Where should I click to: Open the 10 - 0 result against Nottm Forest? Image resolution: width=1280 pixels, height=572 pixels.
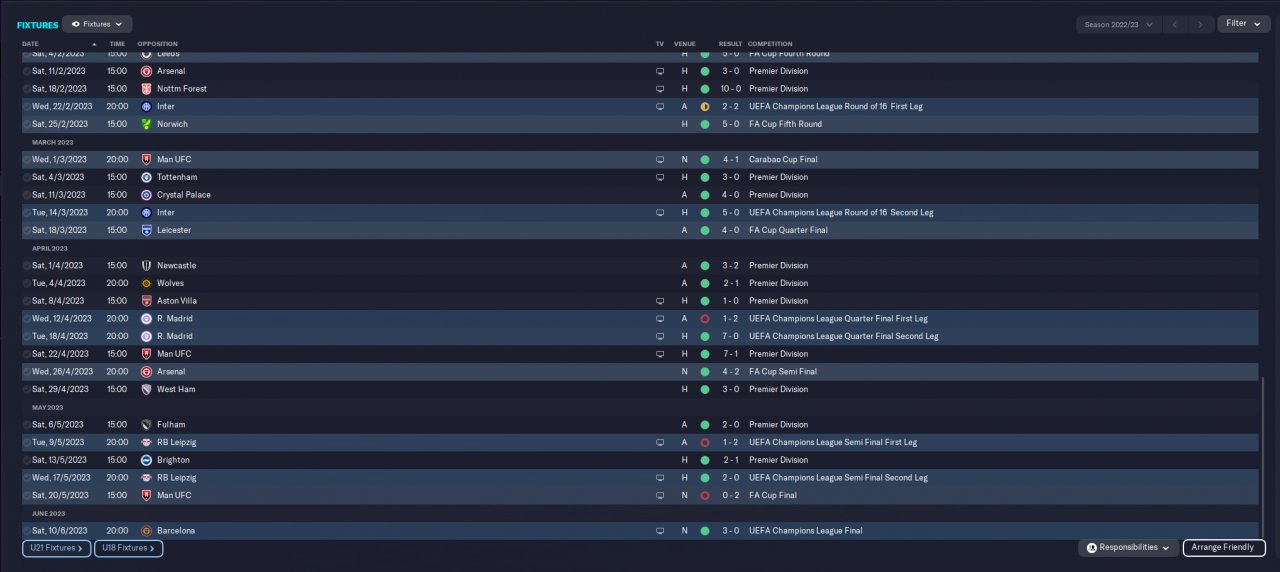pyautogui.click(x=730, y=89)
